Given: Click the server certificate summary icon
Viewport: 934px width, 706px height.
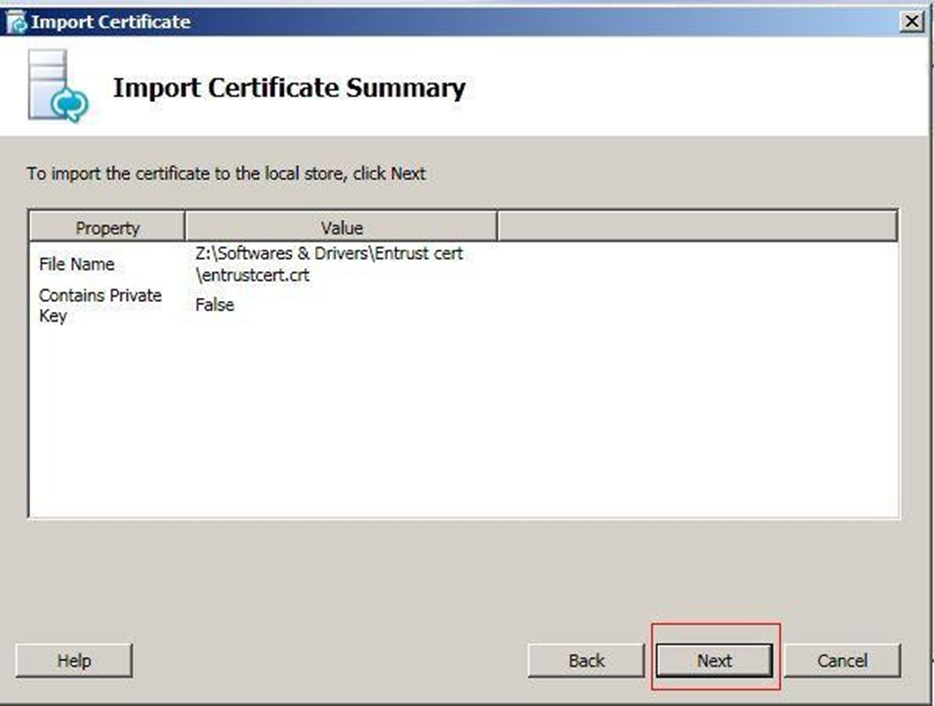Looking at the screenshot, I should 58,86.
